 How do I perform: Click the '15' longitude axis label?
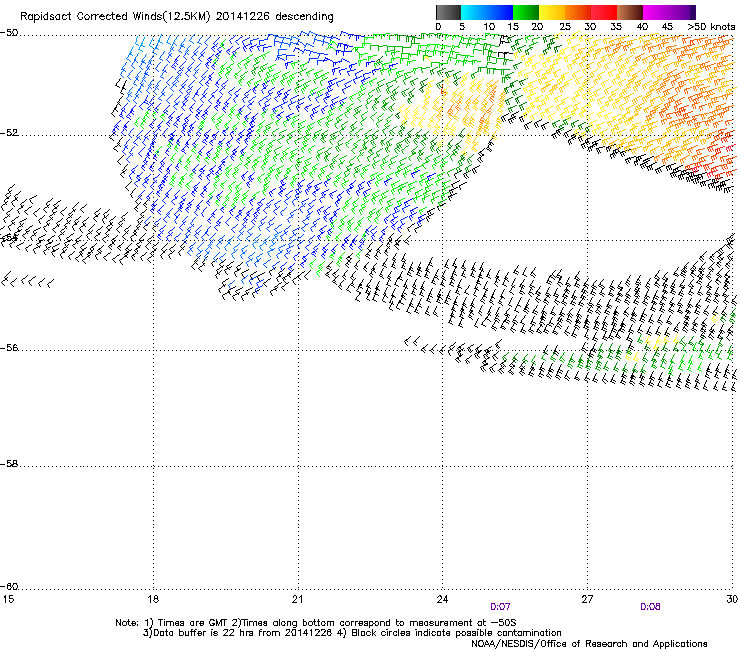8,599
